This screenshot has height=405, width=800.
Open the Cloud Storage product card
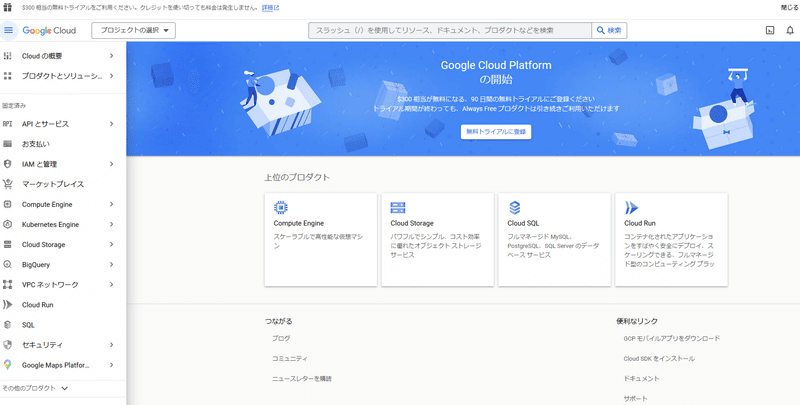[x=438, y=239]
